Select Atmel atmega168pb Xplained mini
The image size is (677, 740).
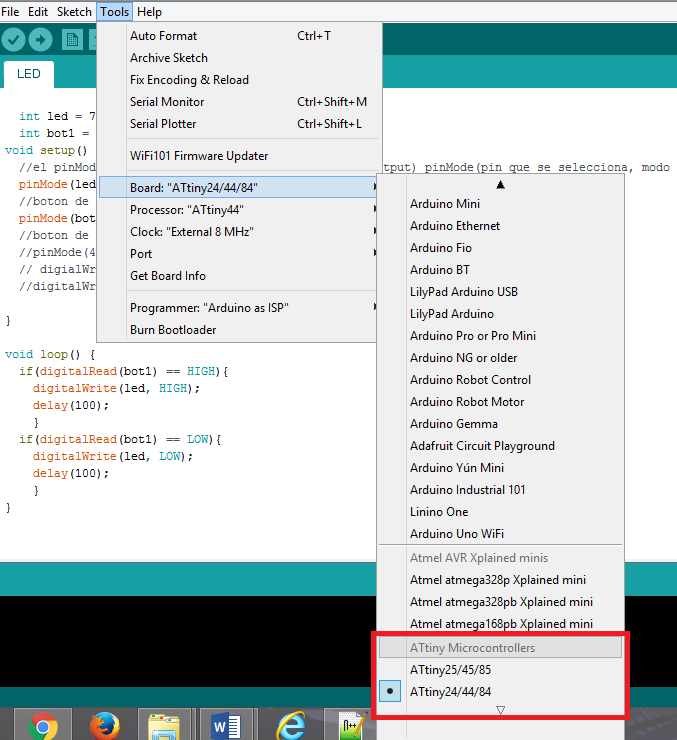[x=501, y=623]
